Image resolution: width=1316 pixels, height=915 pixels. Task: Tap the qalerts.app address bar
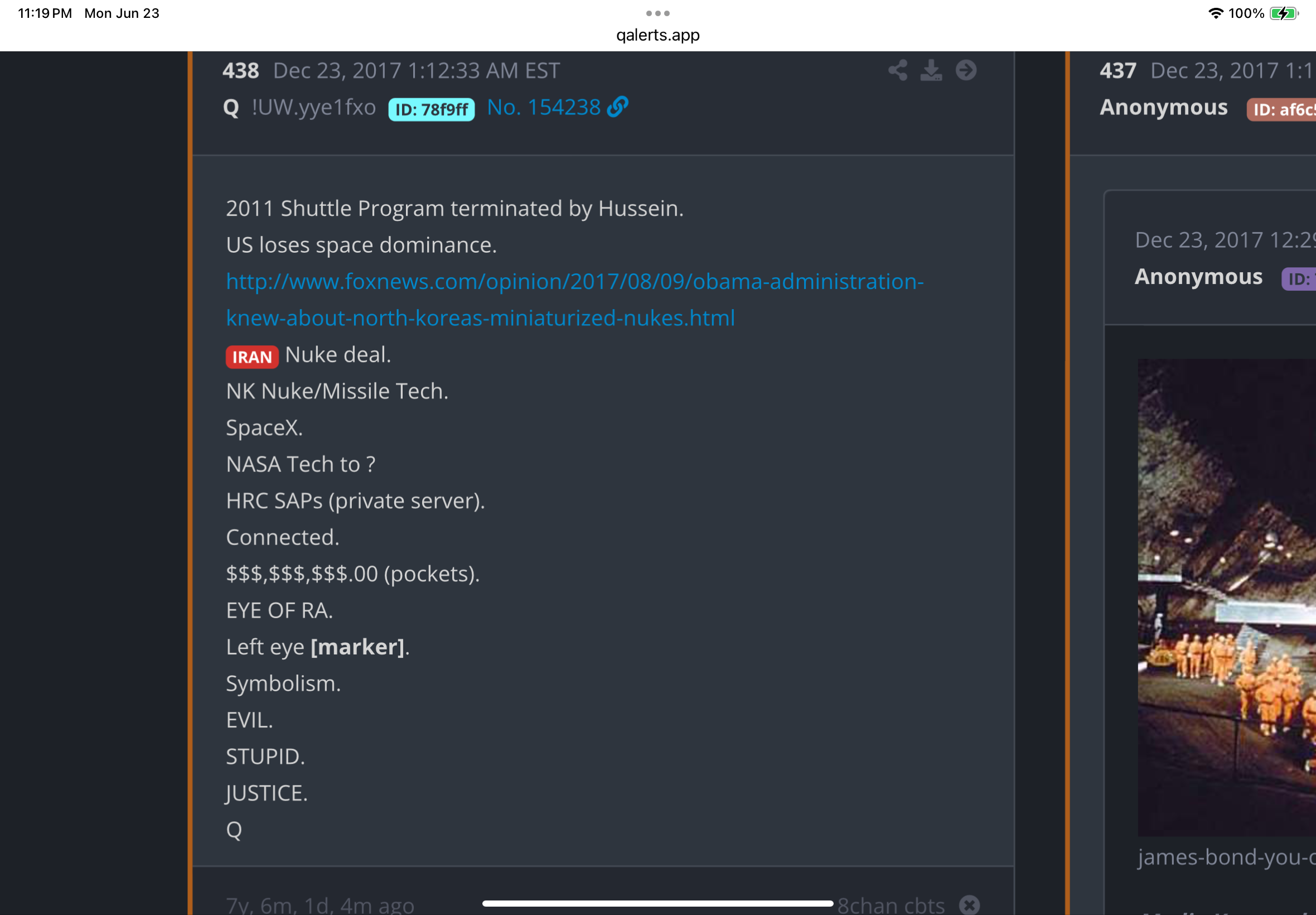(x=657, y=35)
